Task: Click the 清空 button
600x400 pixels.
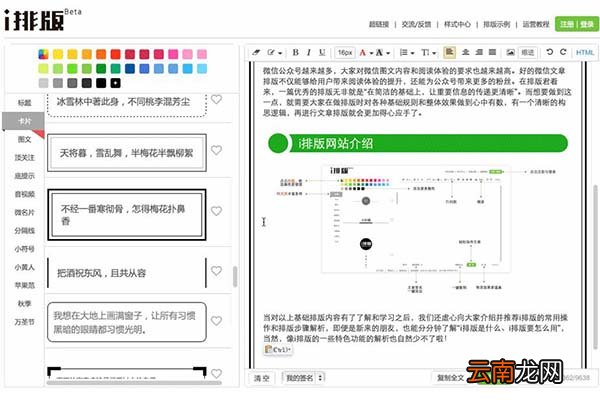Action: [x=262, y=378]
